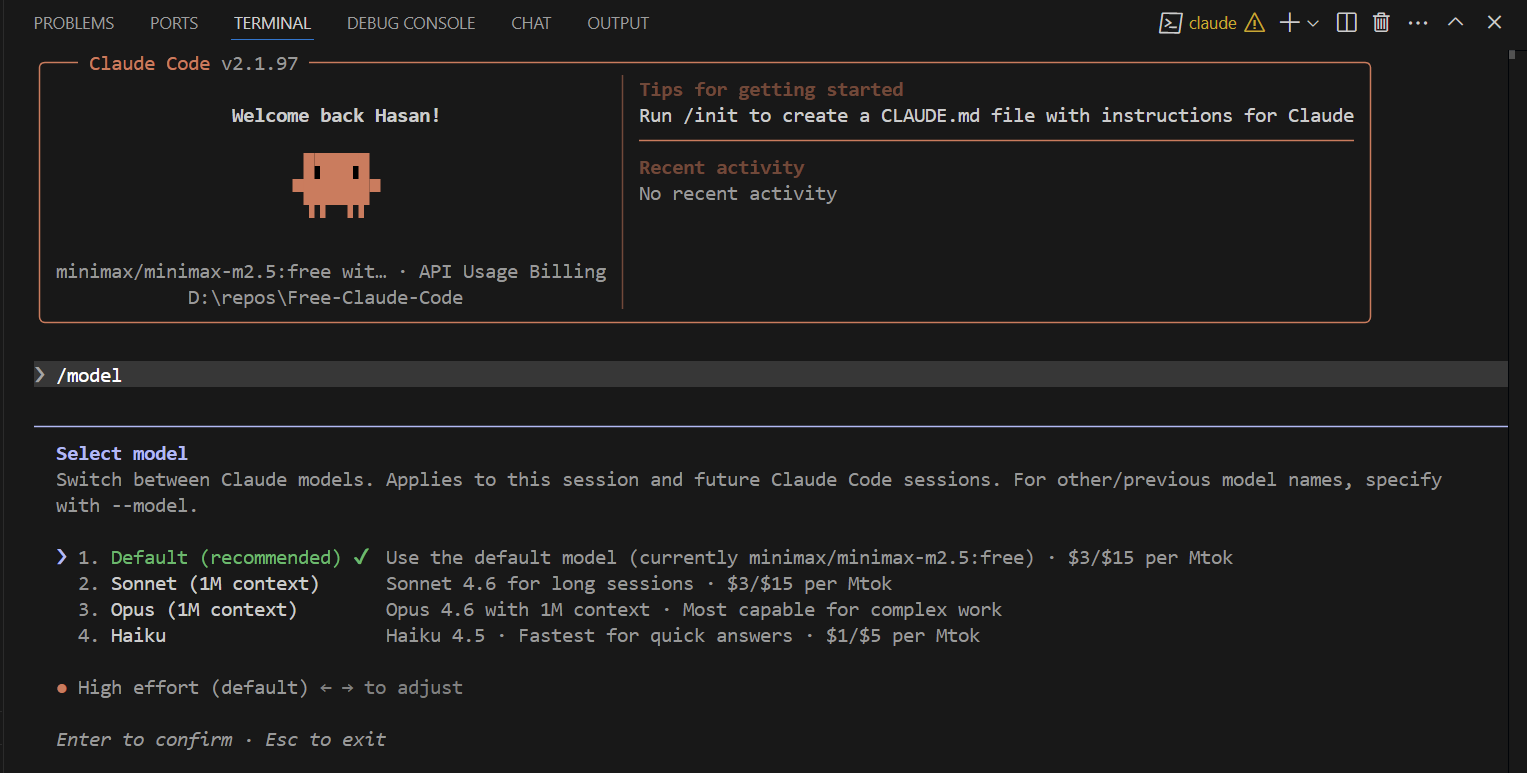Maximize panel with the up chevron
Screen dimensions: 1527x773
1456,23
